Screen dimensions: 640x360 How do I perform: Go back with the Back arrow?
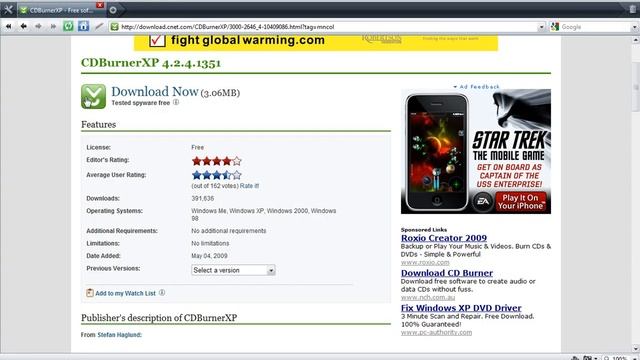point(23,27)
